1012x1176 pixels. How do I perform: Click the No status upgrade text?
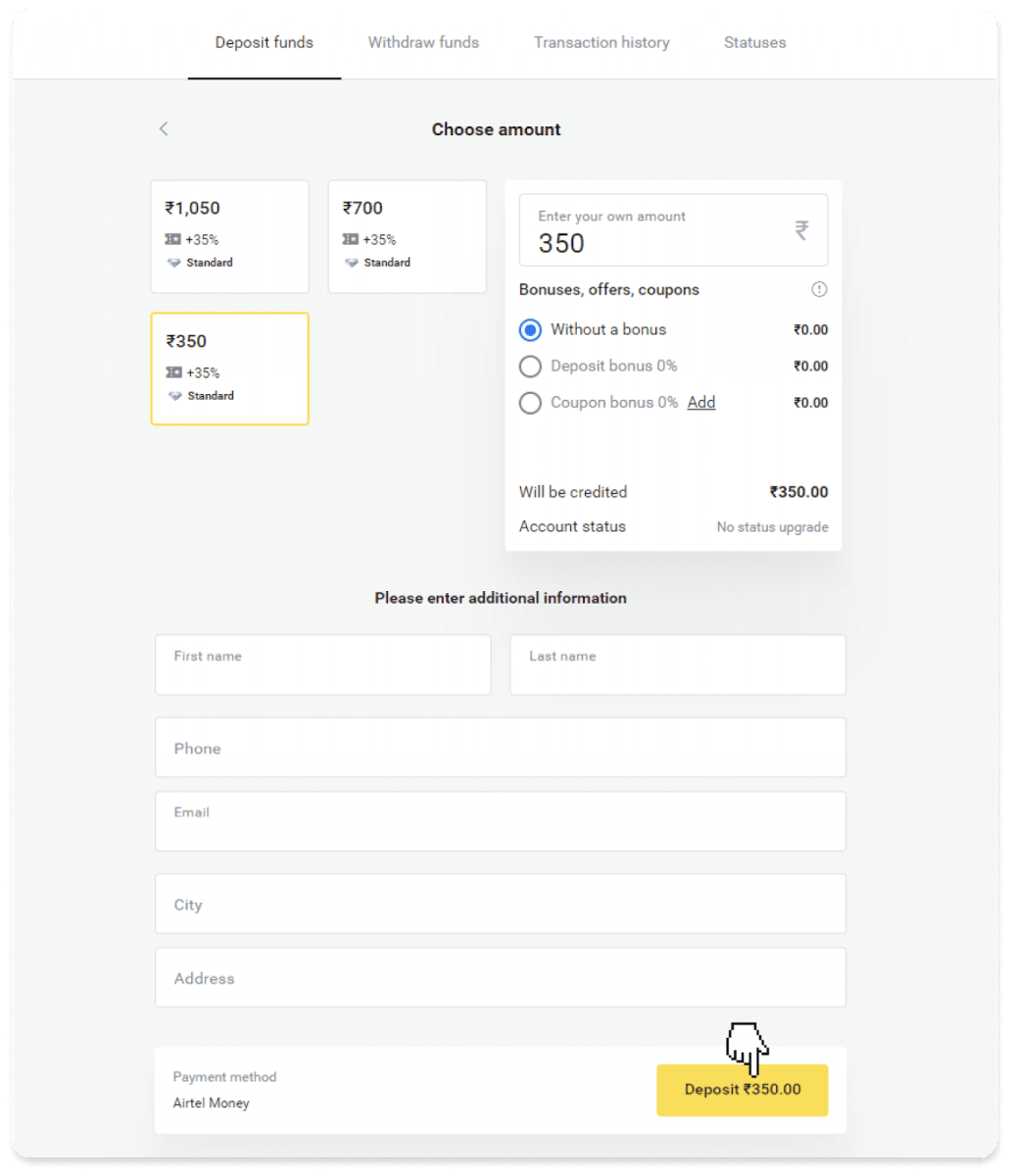[772, 527]
